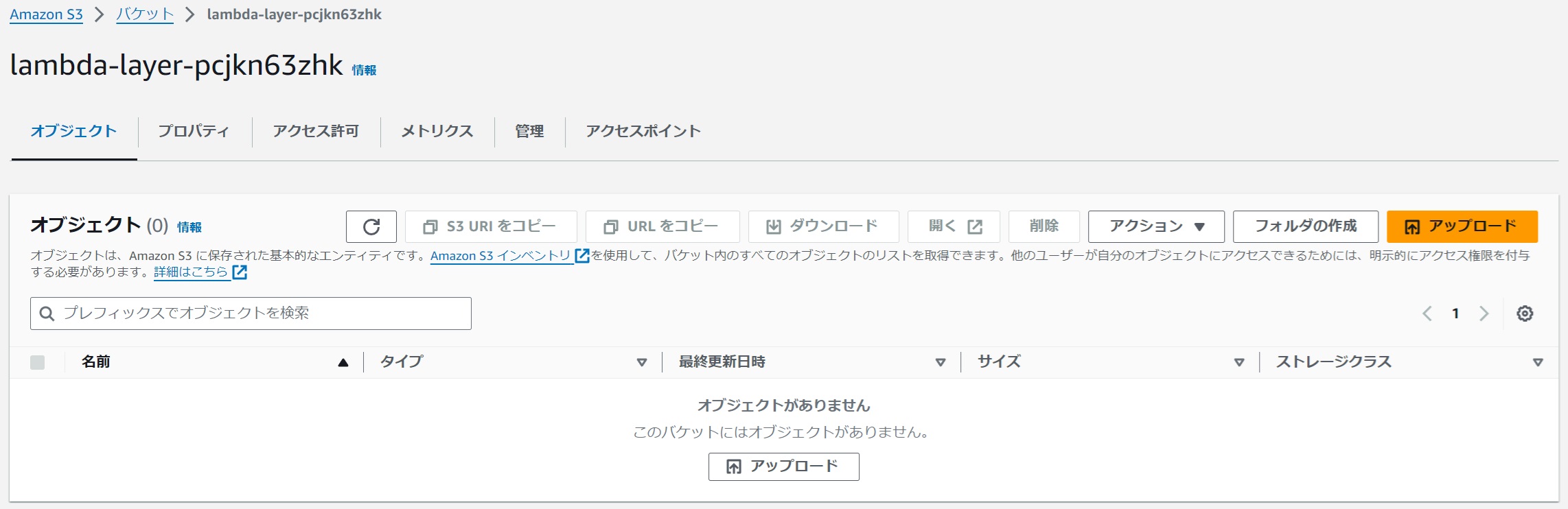Click external link icon beside 詳細はこちら
The width and height of the screenshot is (1568, 509).
239,272
